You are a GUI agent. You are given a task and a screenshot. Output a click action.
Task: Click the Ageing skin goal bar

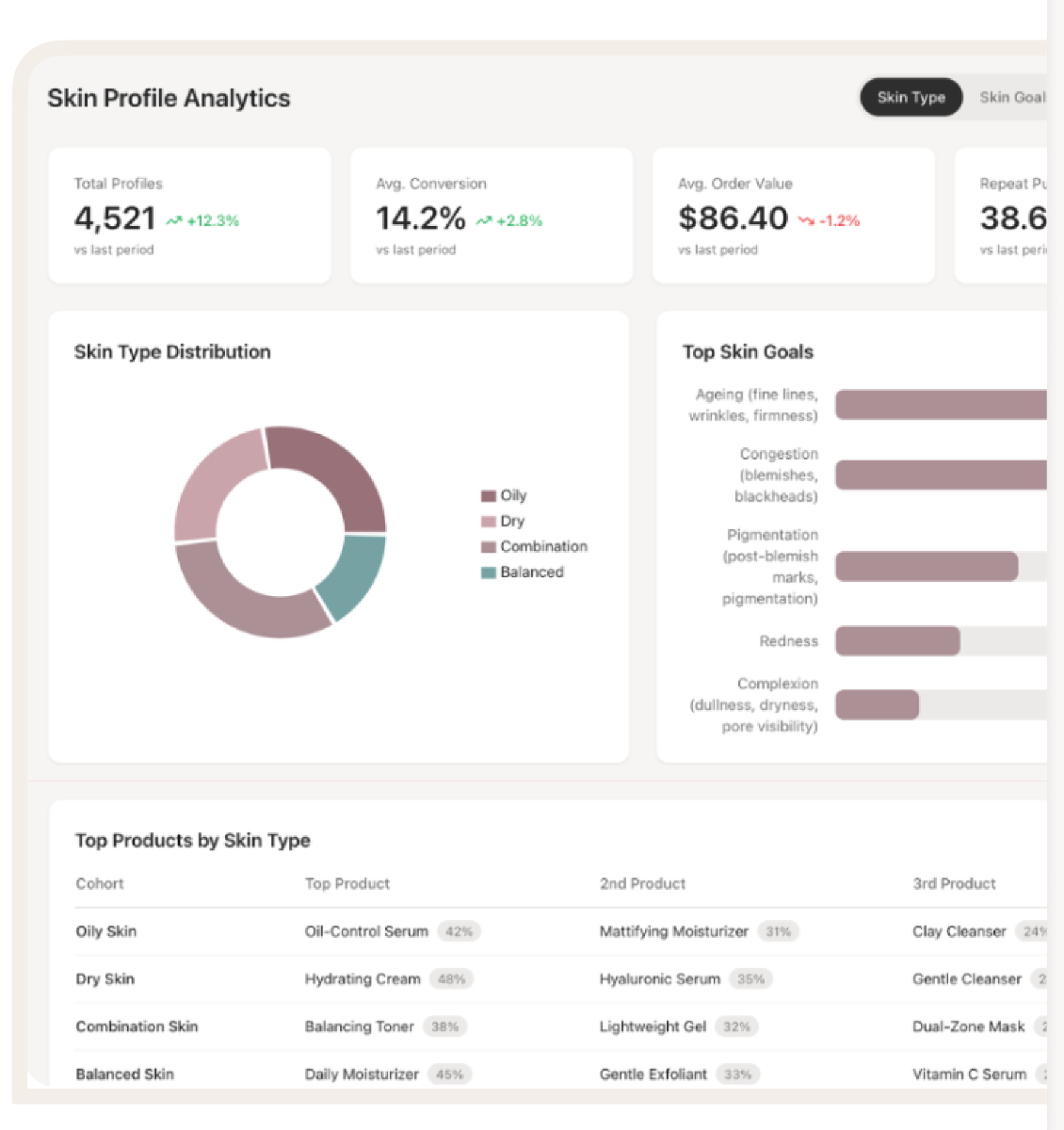pos(941,405)
